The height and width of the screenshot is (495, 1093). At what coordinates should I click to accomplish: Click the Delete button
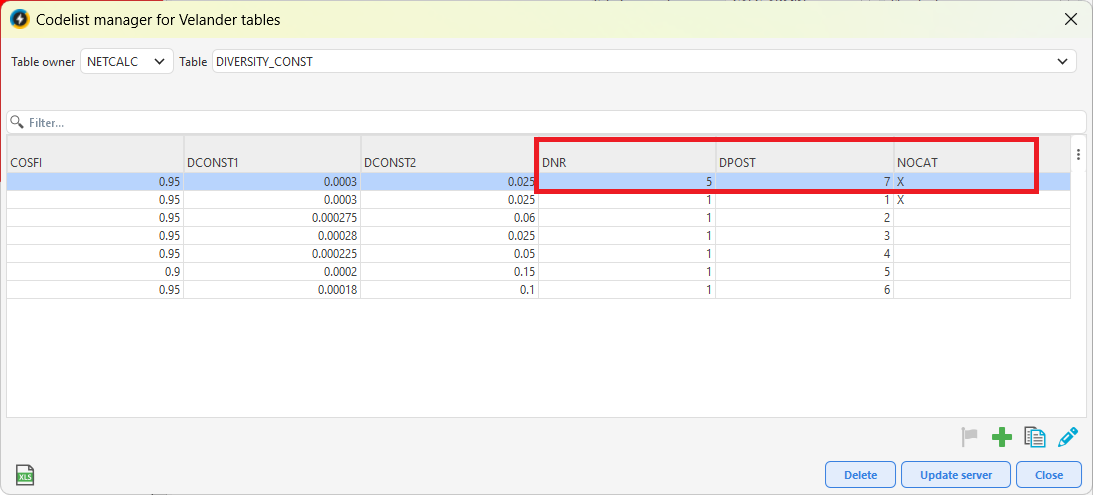(x=860, y=475)
